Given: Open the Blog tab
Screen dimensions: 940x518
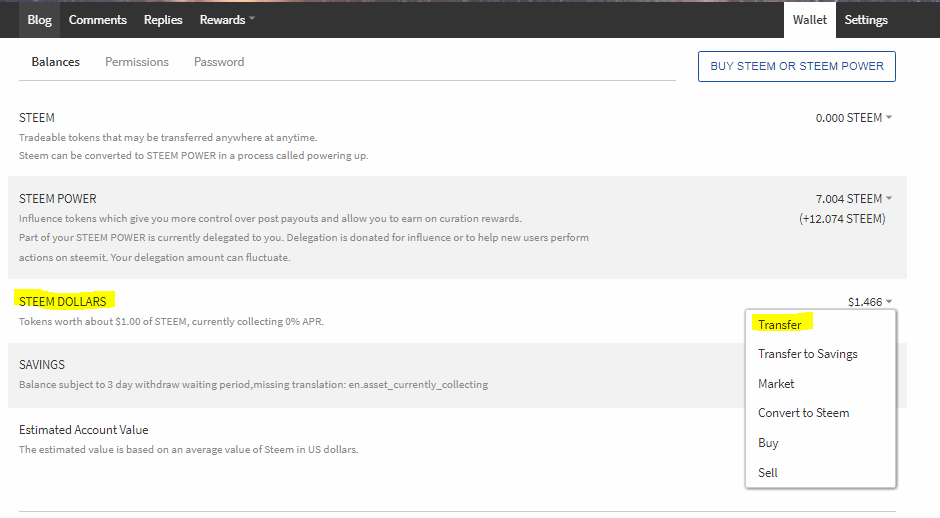Looking at the screenshot, I should tap(40, 20).
